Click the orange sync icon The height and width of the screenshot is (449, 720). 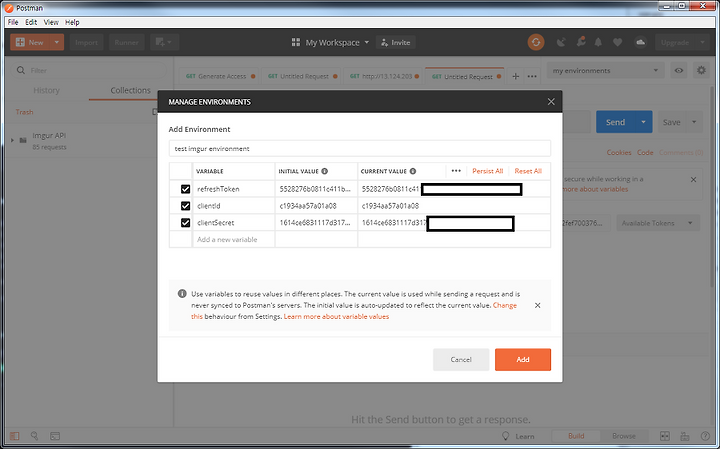535,42
